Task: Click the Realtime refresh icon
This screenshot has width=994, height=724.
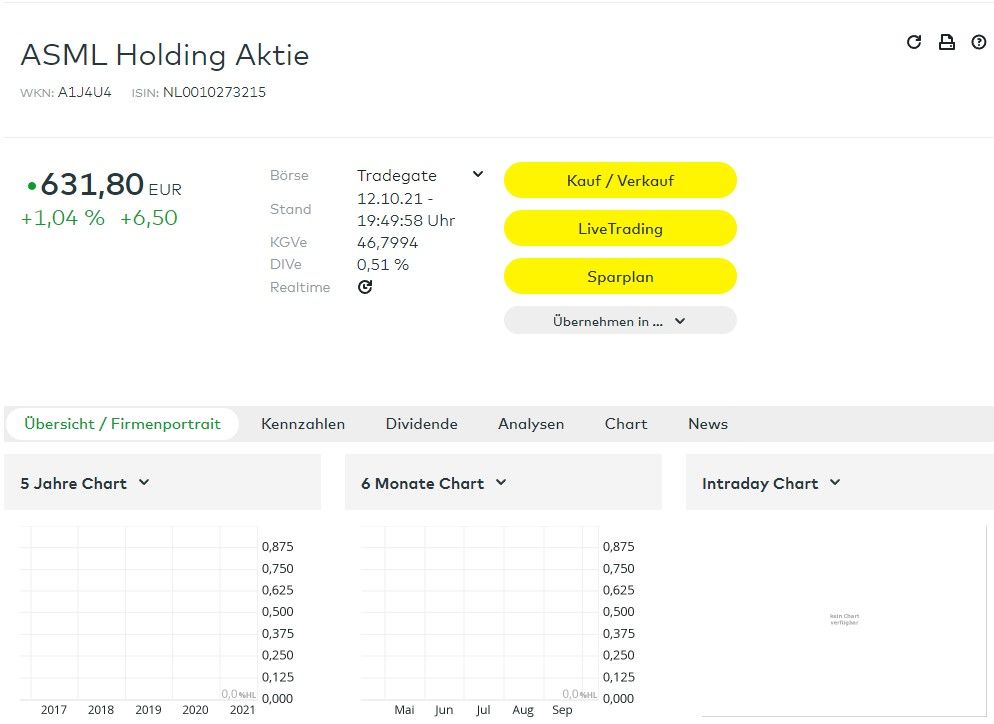Action: (365, 287)
